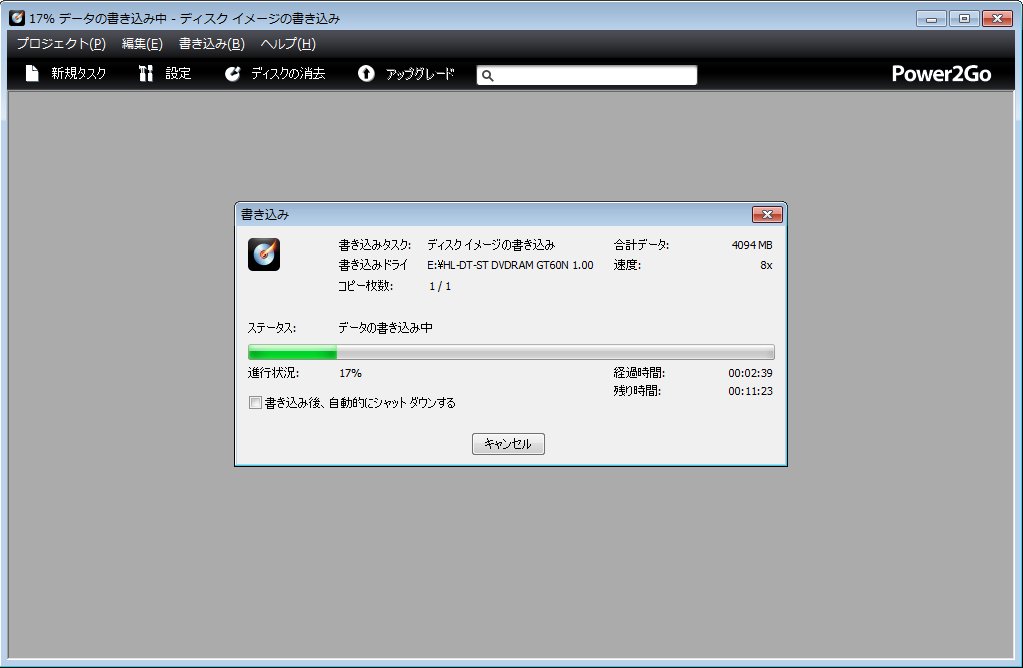Viewport: 1023px width, 668px height.
Task: Open the プロジェクト(P) menu
Action: [61, 44]
